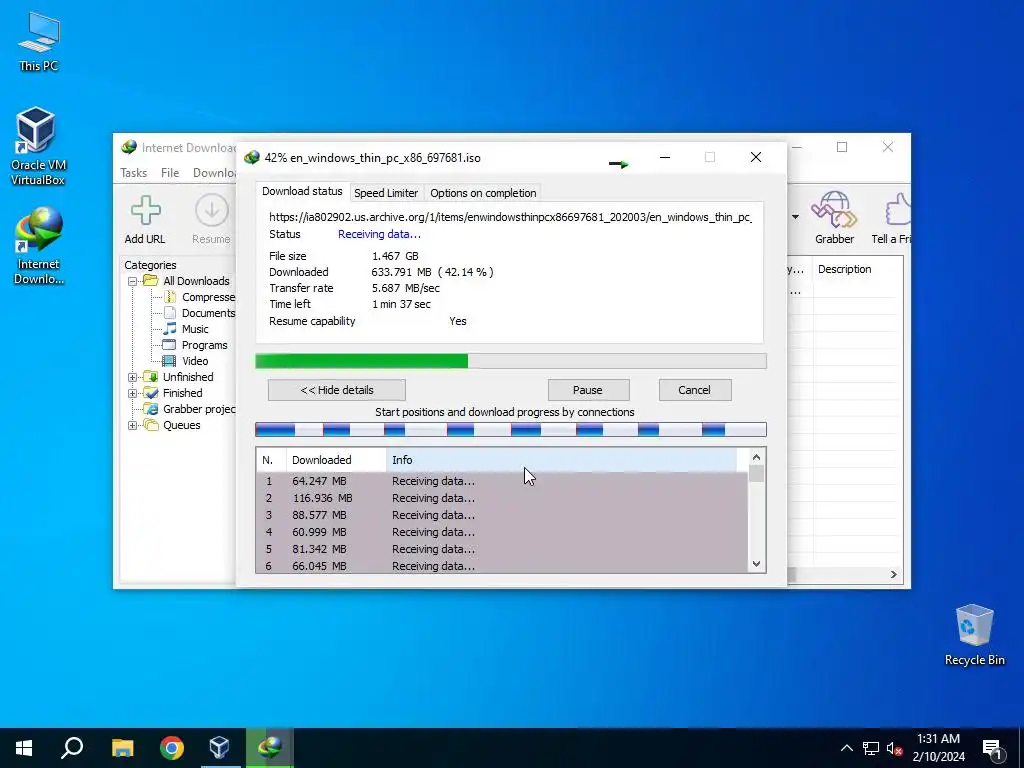Switch to the Speed Limiter tab
The height and width of the screenshot is (768, 1024).
click(386, 193)
